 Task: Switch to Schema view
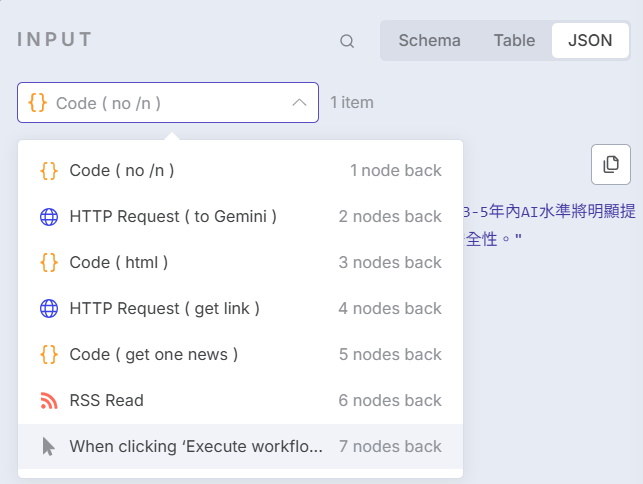point(429,41)
